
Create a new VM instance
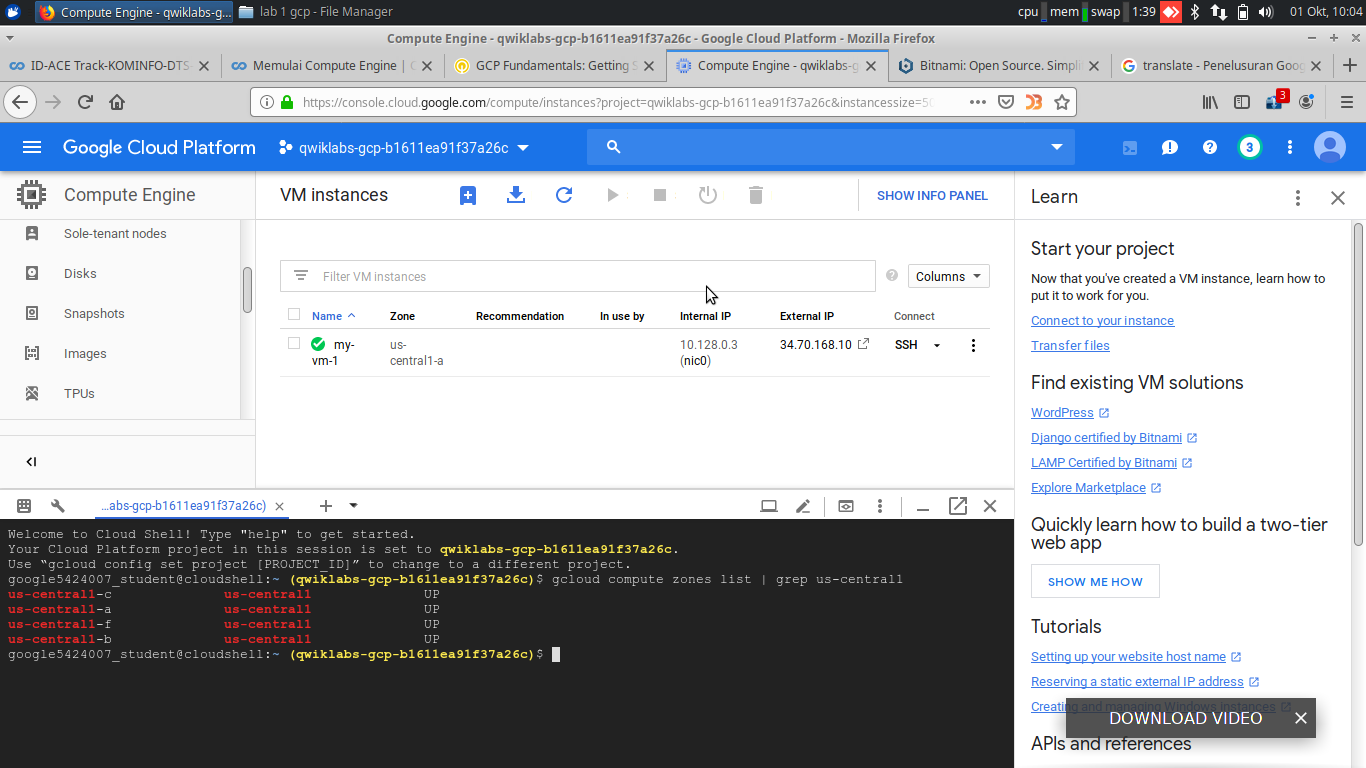point(467,195)
